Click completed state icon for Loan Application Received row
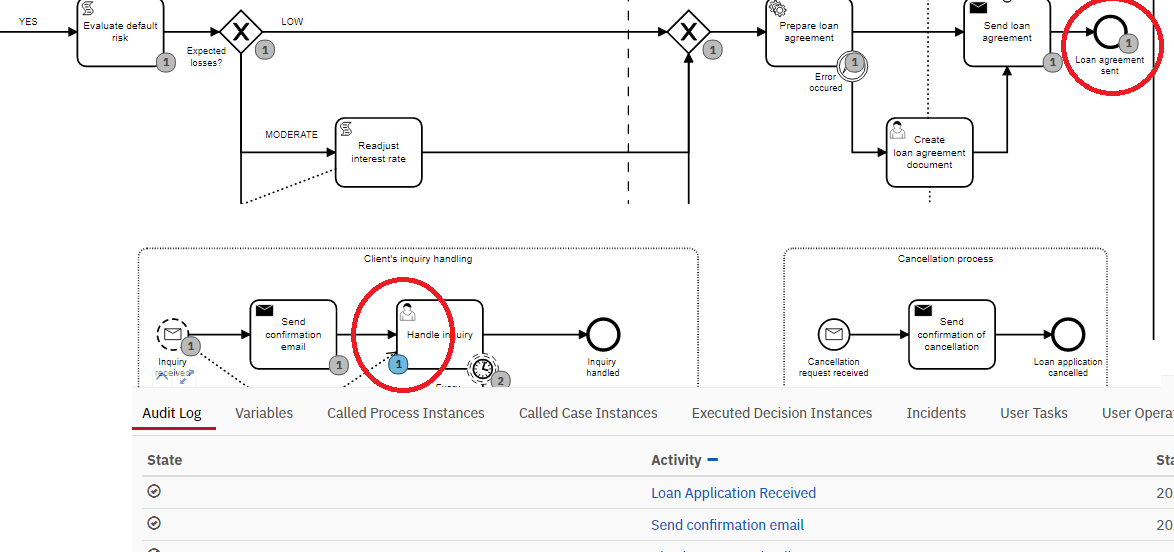 154,491
